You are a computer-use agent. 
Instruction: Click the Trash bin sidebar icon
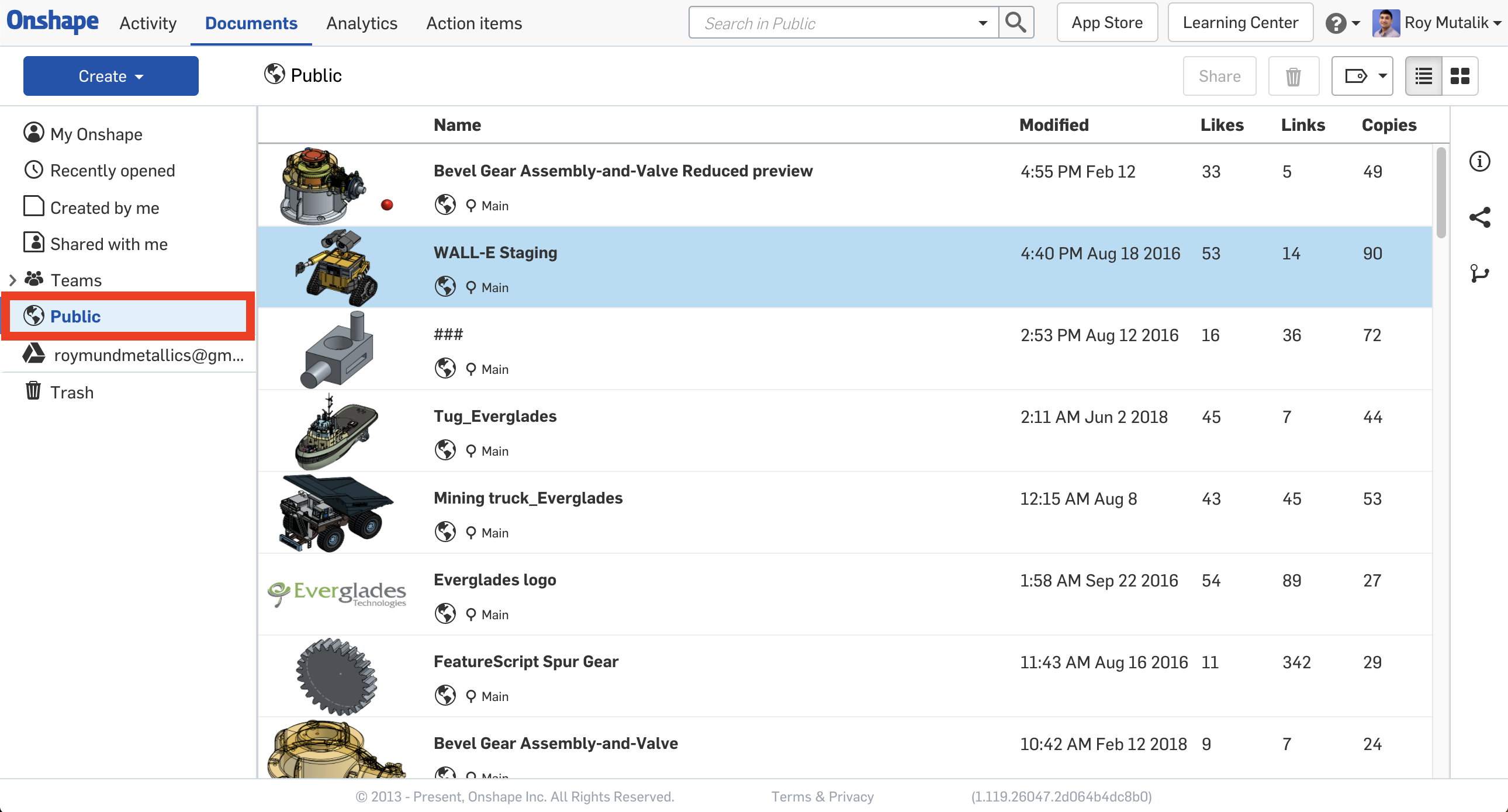pos(33,390)
